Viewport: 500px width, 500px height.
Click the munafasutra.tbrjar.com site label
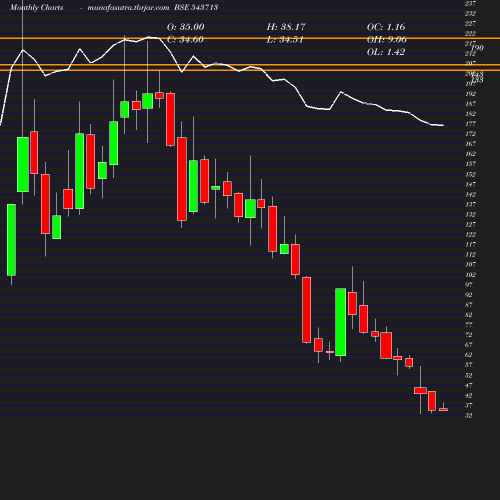(x=128, y=7)
